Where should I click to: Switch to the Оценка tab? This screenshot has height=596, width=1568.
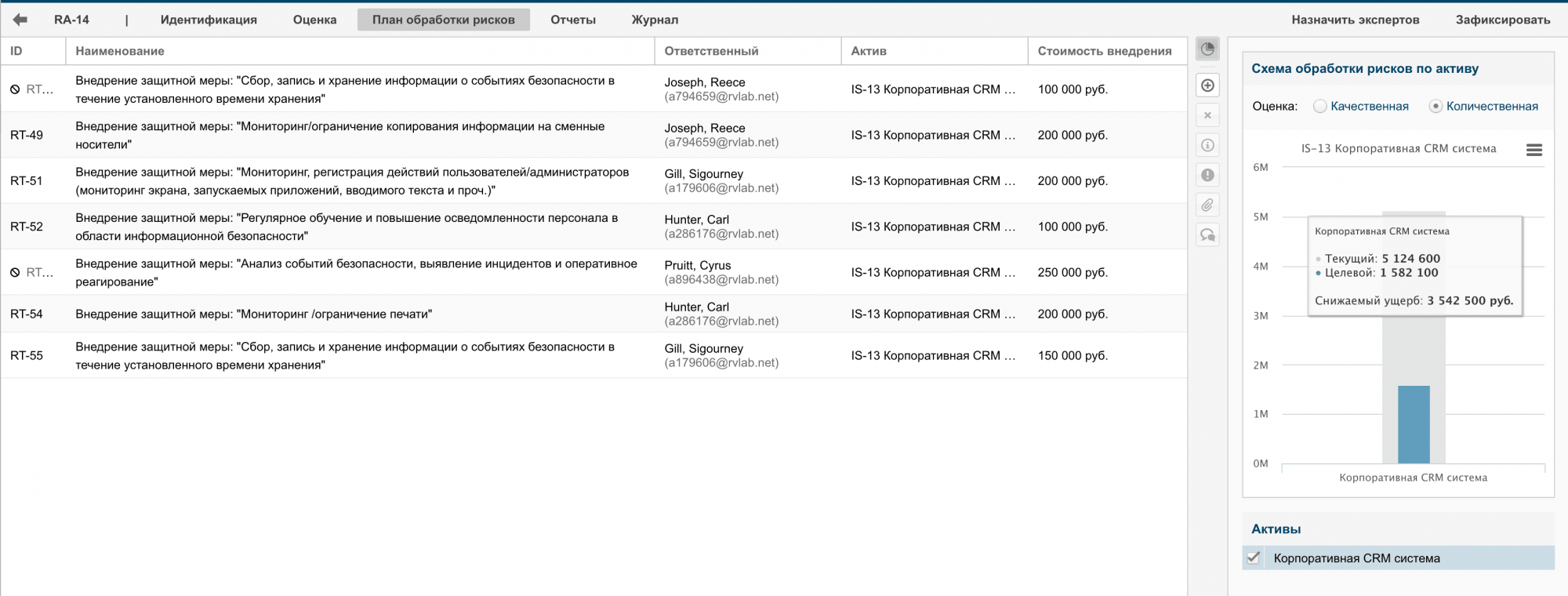tap(315, 20)
